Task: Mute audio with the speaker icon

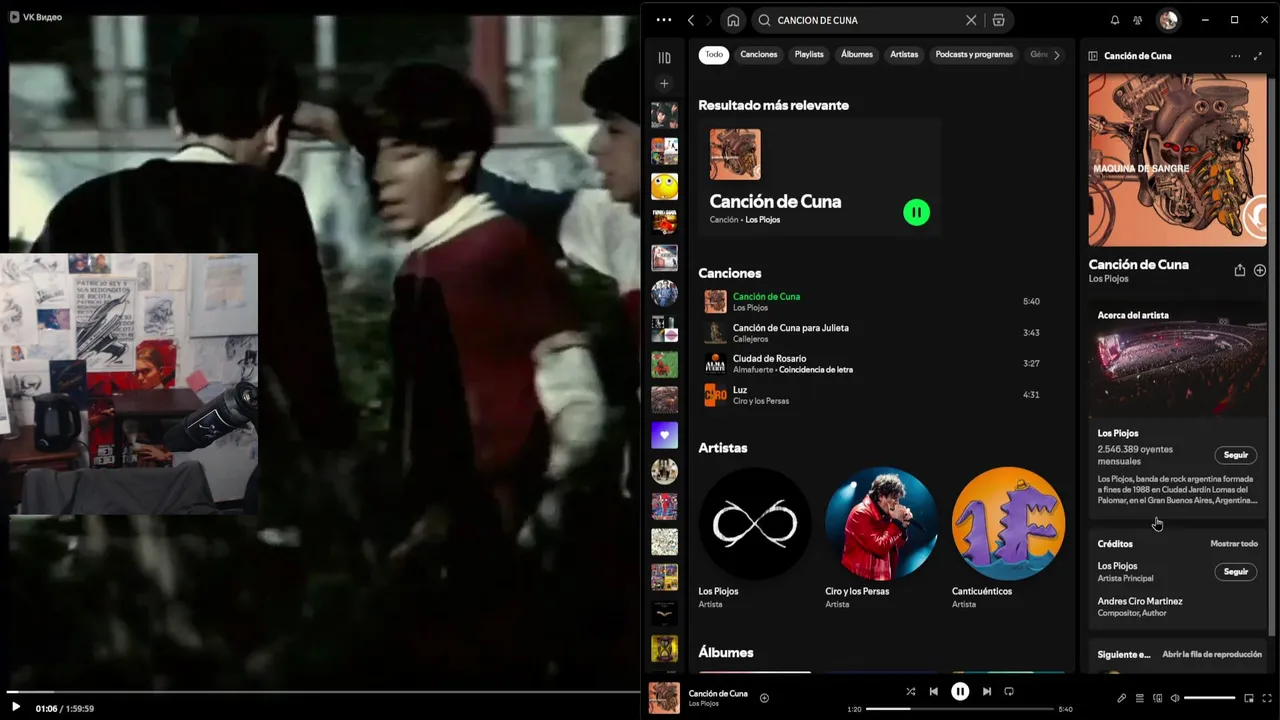Action: pyautogui.click(x=1175, y=698)
